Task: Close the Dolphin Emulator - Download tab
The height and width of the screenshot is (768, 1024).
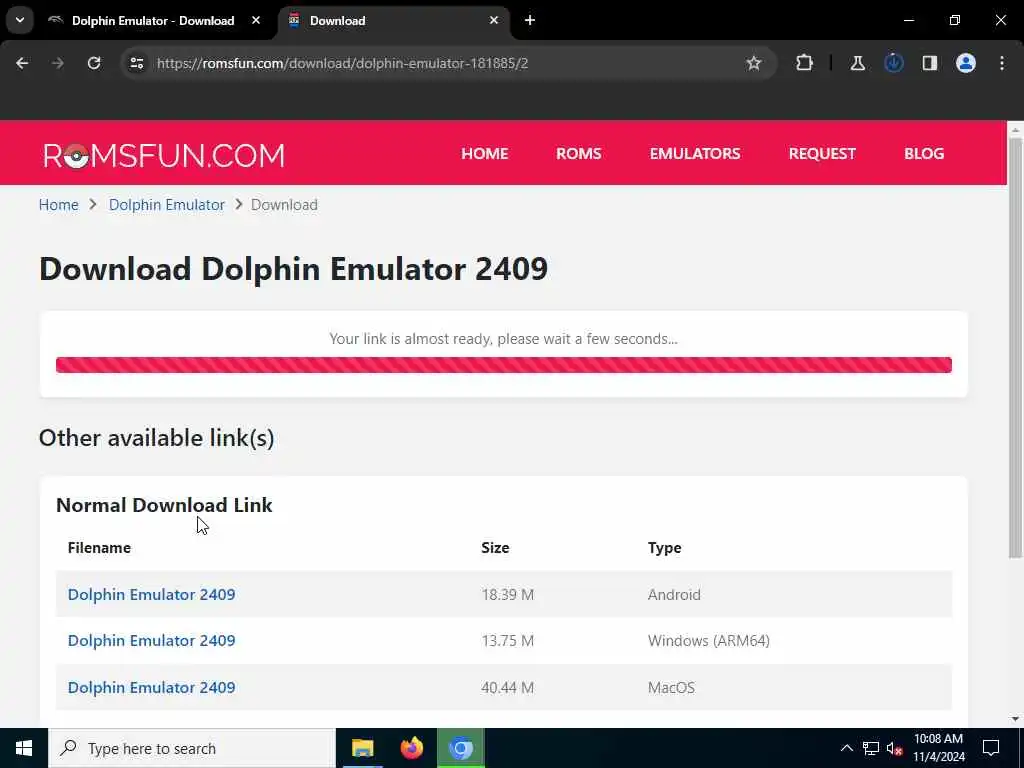Action: coord(256,20)
